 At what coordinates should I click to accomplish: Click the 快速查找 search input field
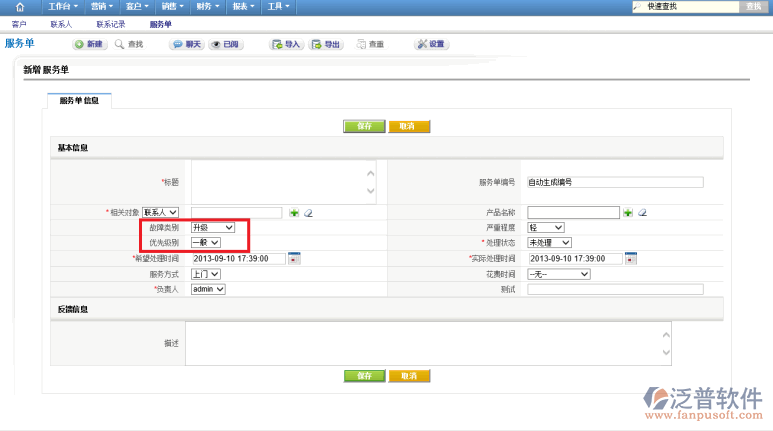[690, 7]
